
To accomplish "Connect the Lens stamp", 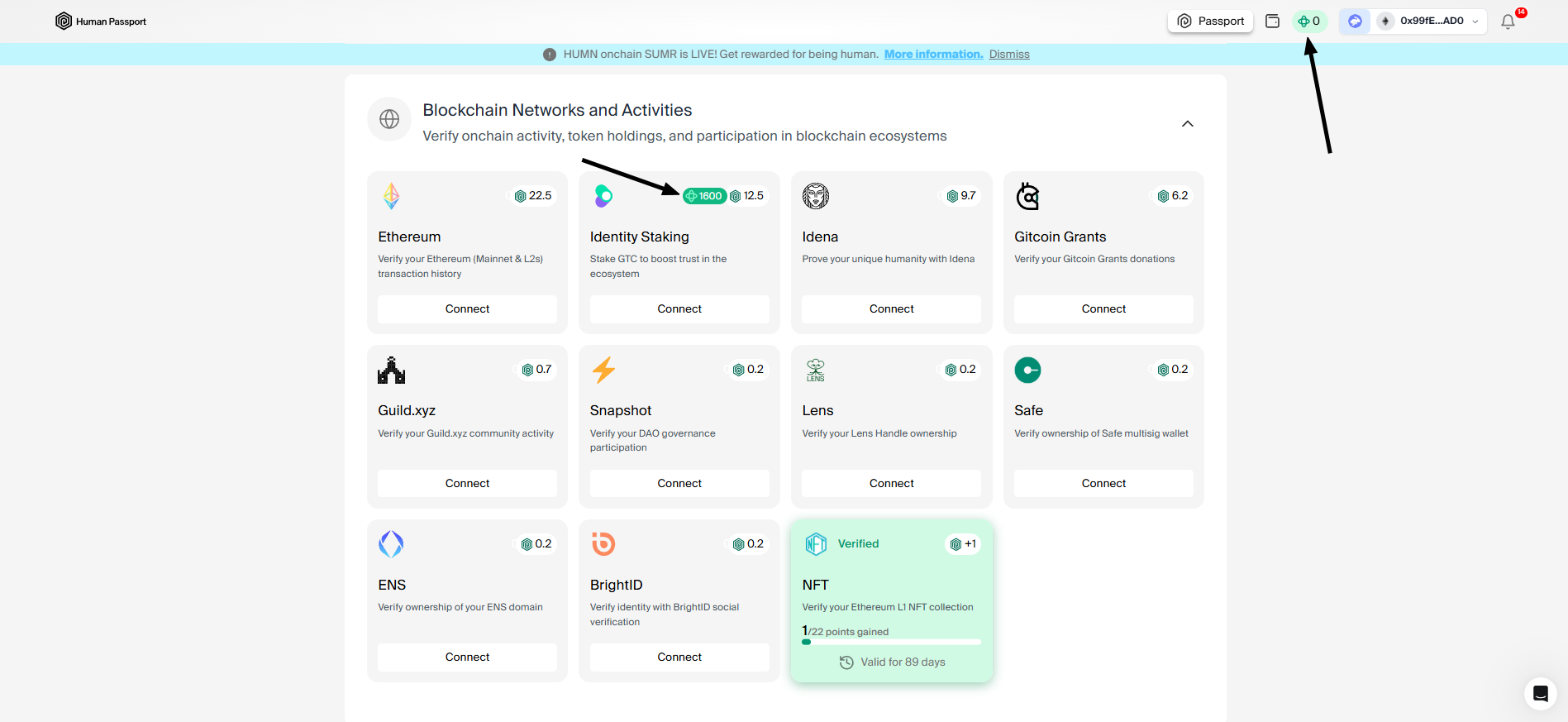I will [x=891, y=483].
